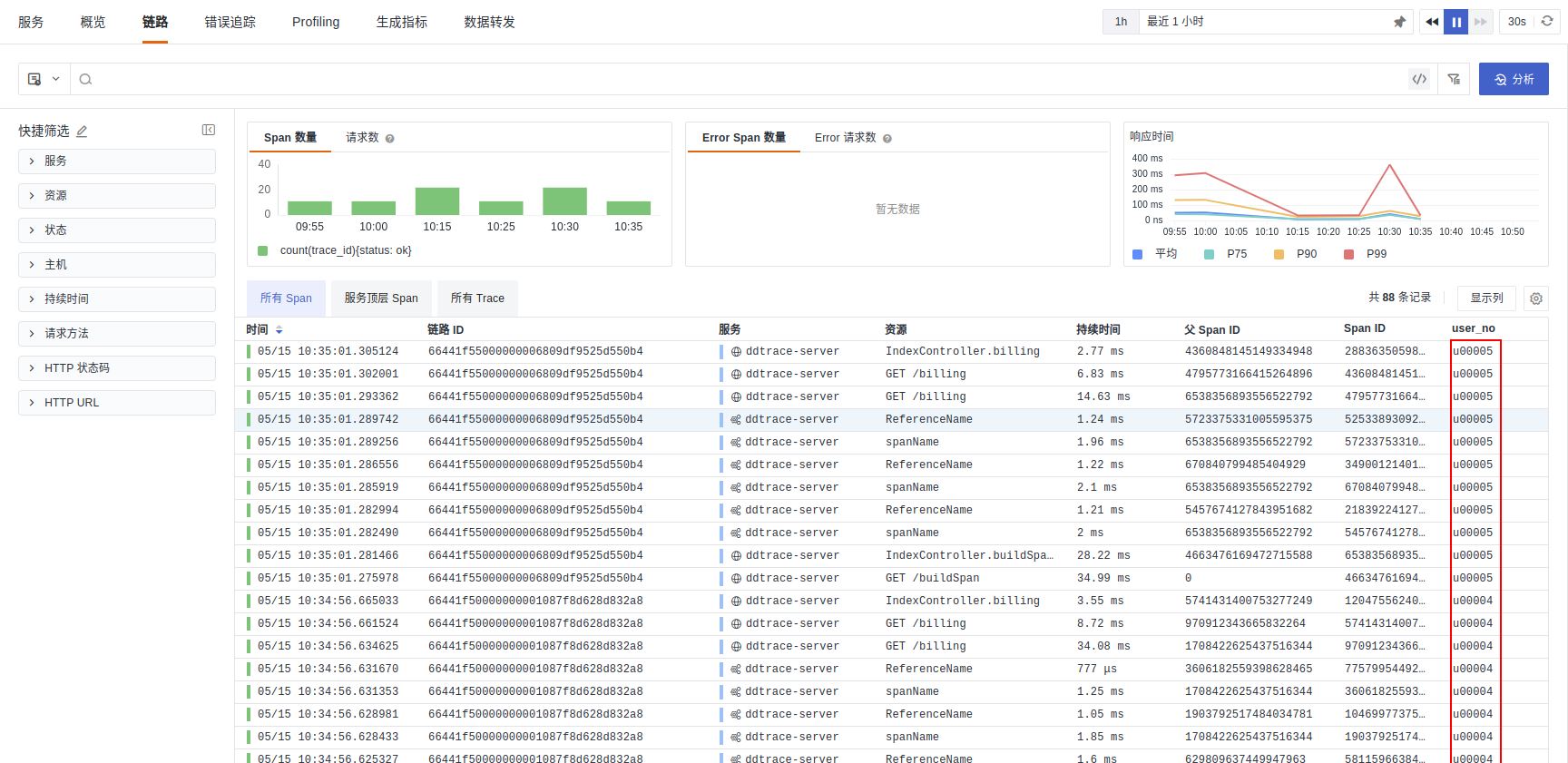Click the manual refresh icon
The image size is (1568, 763).
[1547, 21]
